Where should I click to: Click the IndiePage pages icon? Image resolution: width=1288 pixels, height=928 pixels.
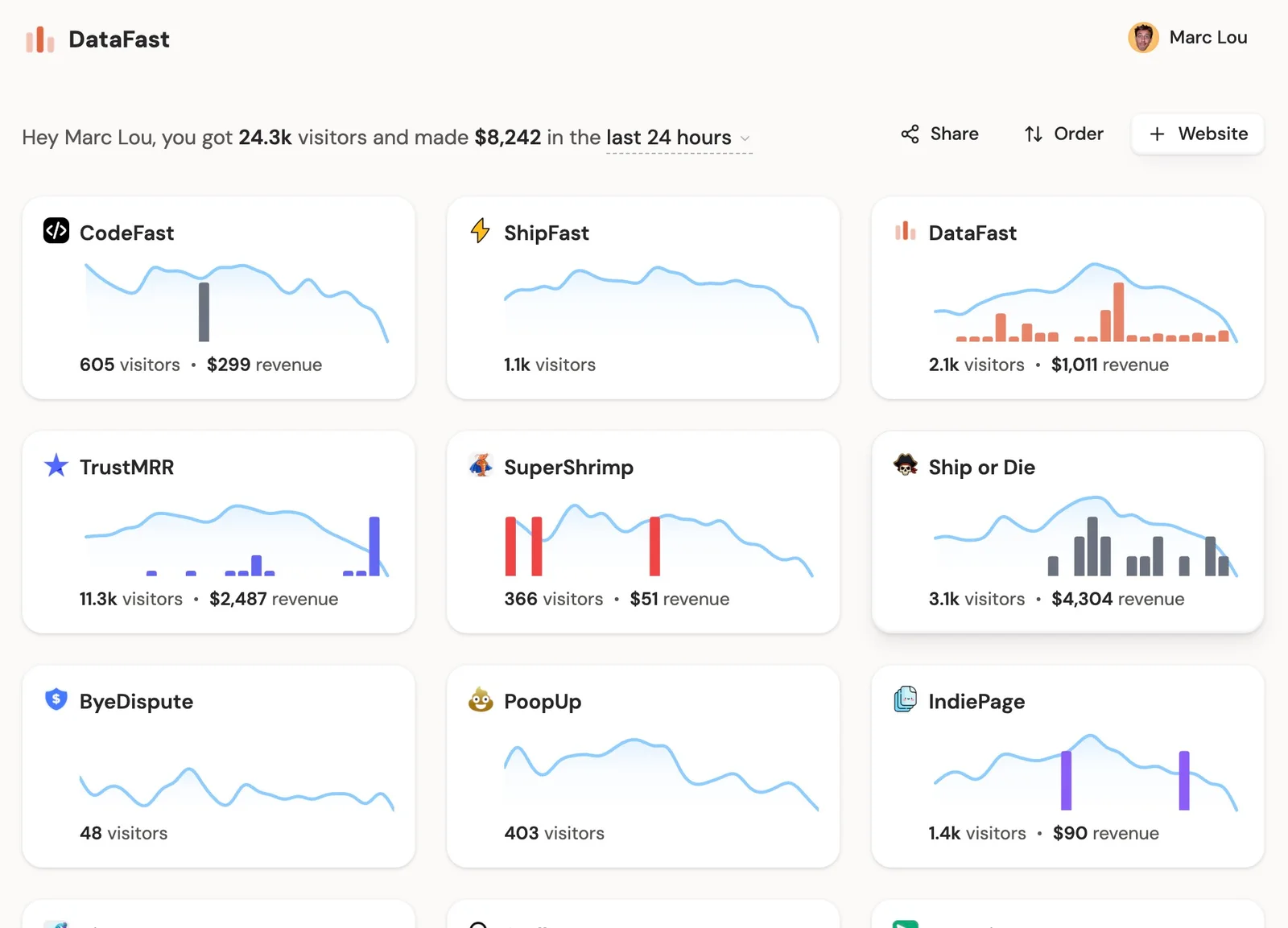click(x=906, y=699)
